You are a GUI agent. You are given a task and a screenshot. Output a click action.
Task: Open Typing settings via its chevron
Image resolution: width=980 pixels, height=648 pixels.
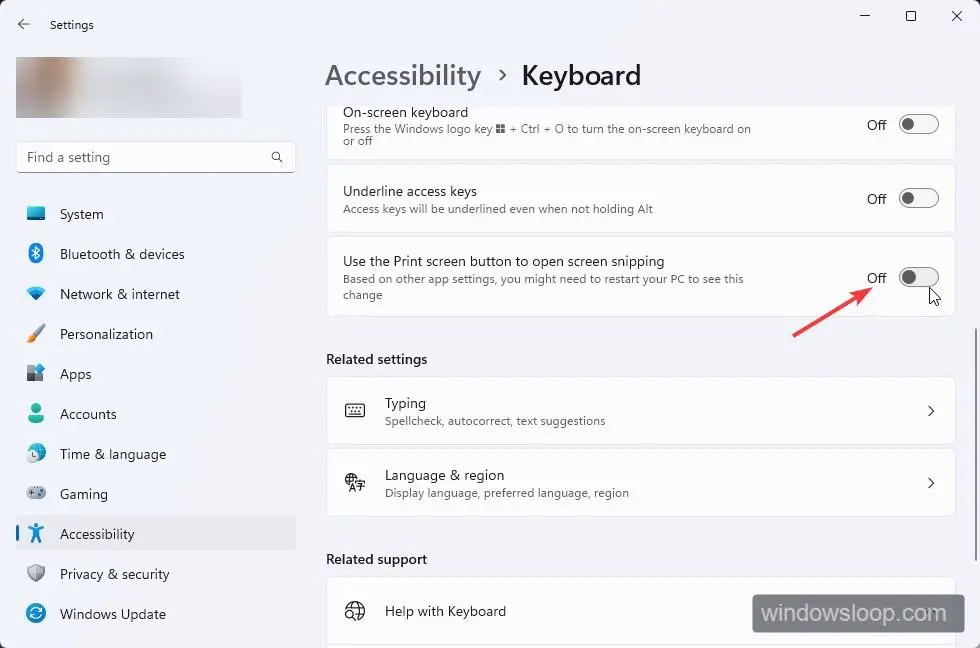(x=931, y=411)
